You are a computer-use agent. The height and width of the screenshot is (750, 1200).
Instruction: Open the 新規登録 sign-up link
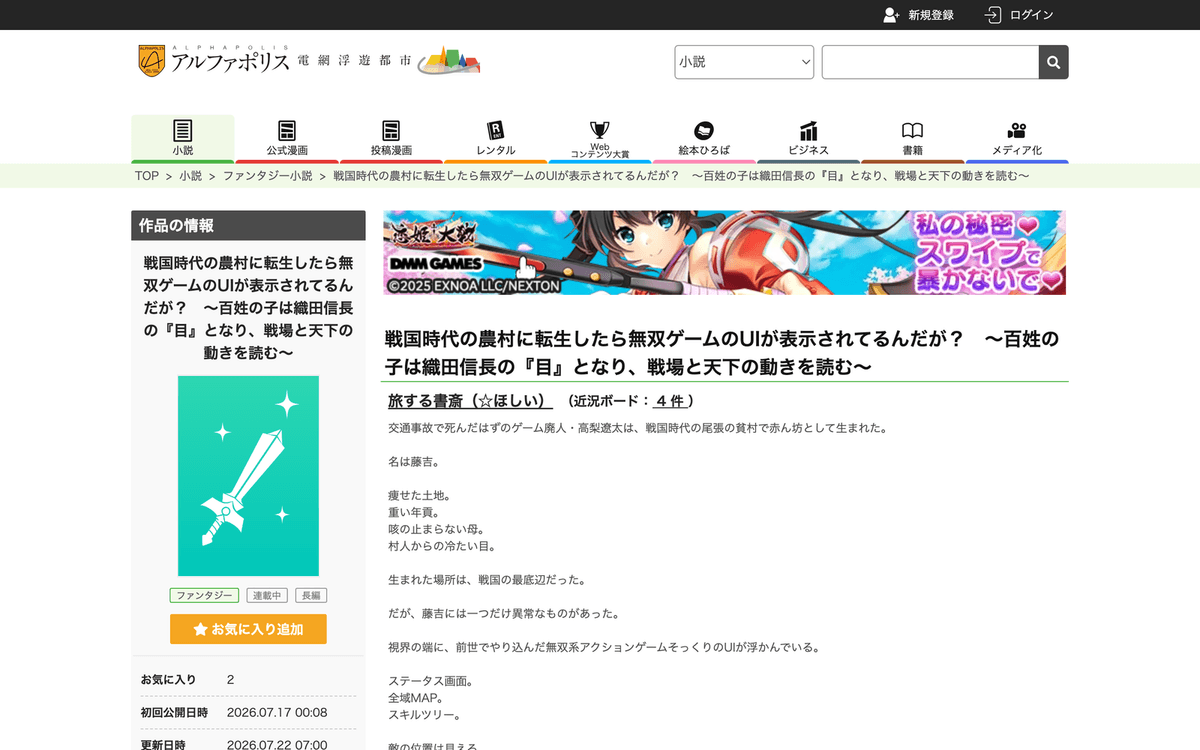[930, 15]
